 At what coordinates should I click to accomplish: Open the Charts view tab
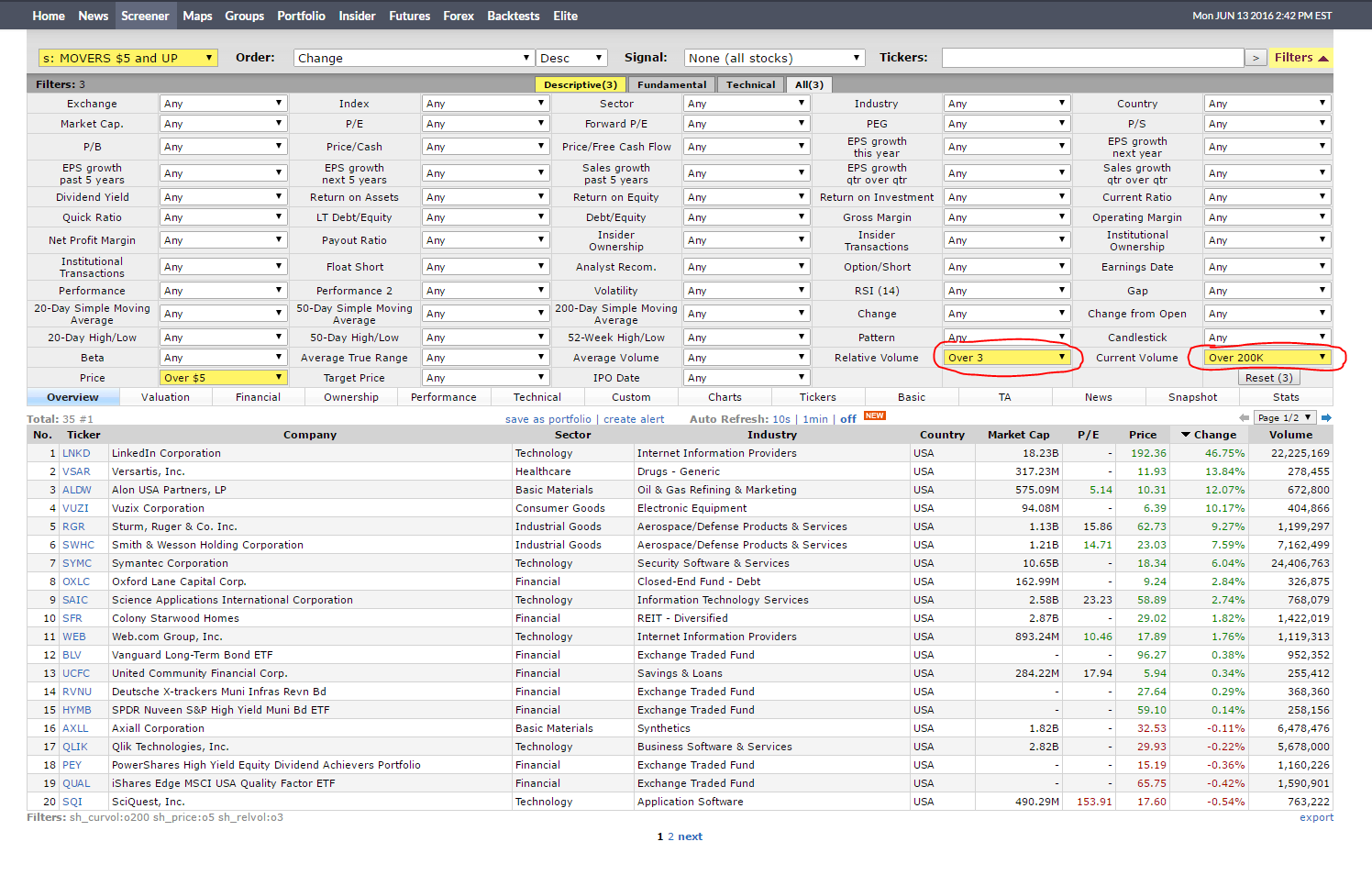(725, 397)
